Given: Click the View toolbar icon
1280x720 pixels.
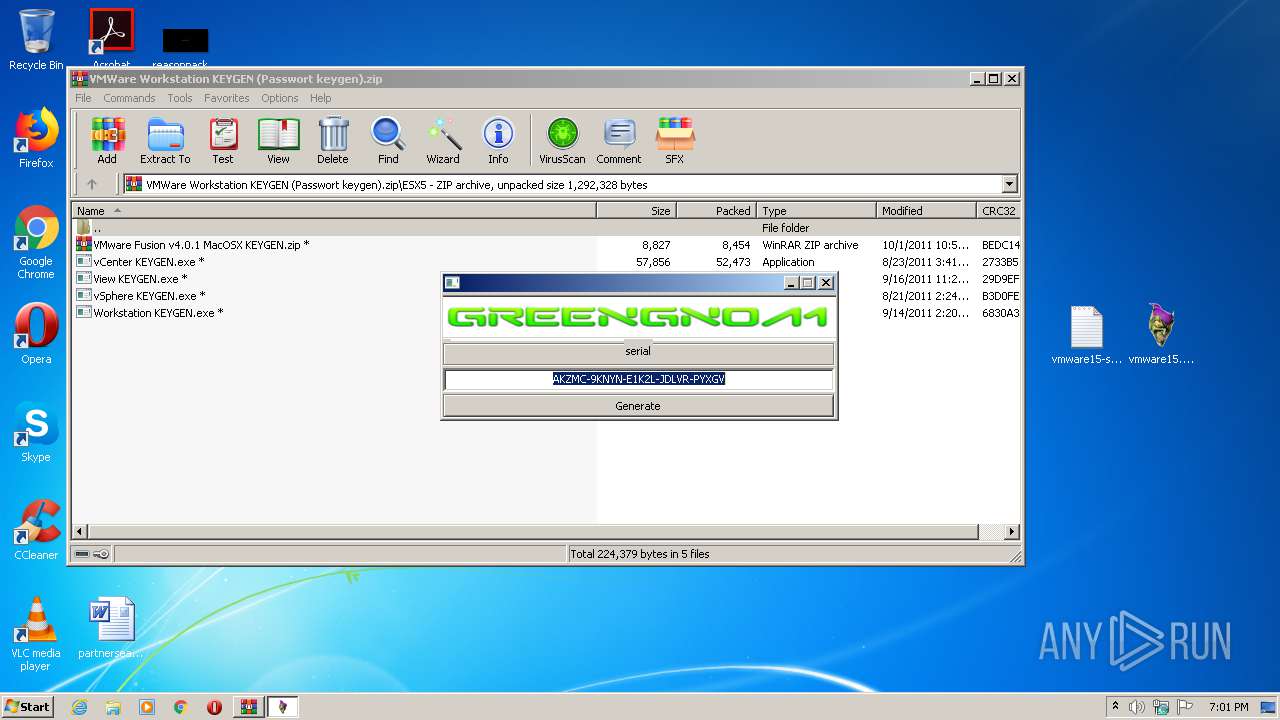Looking at the screenshot, I should coord(278,141).
